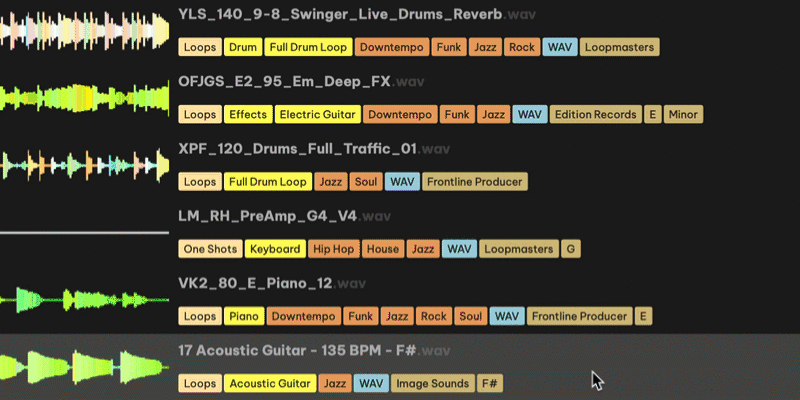Click key E tag on VK2_80_E_Piano row
This screenshot has height=400, width=800.
[643, 316]
